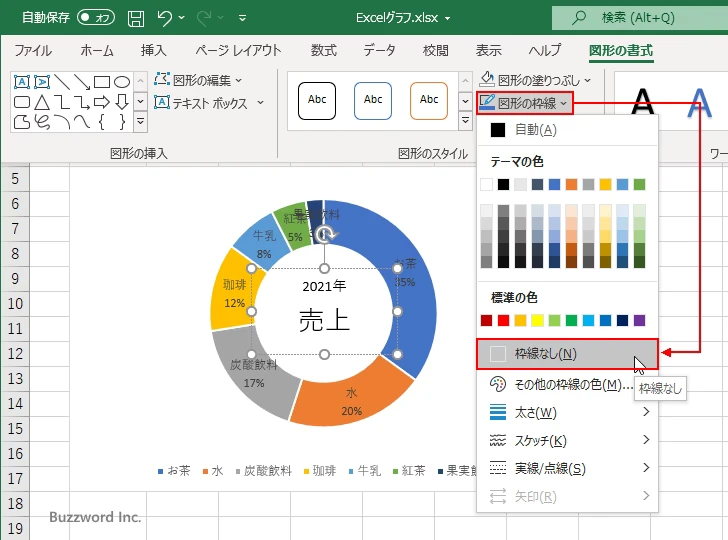Select the arc shape
The width and height of the screenshot is (728, 540).
[x=62, y=122]
